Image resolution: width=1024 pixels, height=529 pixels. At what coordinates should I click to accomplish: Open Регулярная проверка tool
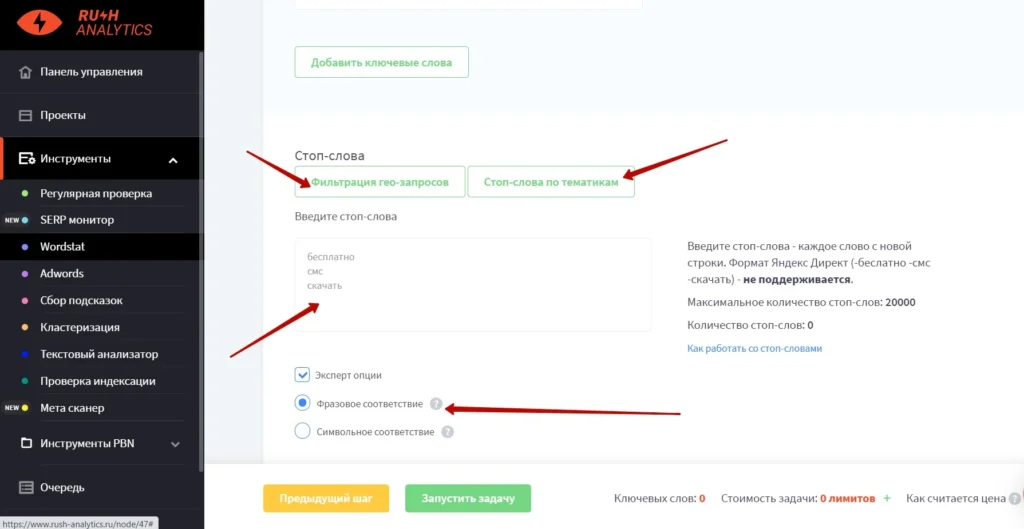point(96,194)
